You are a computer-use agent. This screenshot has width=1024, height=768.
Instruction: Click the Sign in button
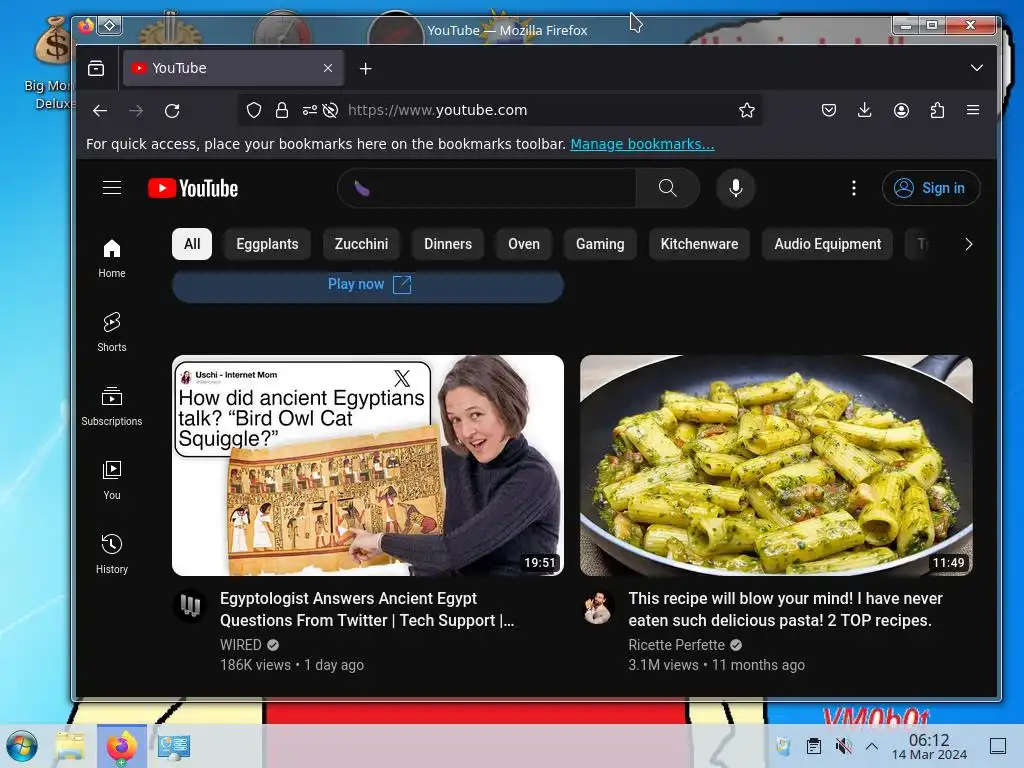931,188
